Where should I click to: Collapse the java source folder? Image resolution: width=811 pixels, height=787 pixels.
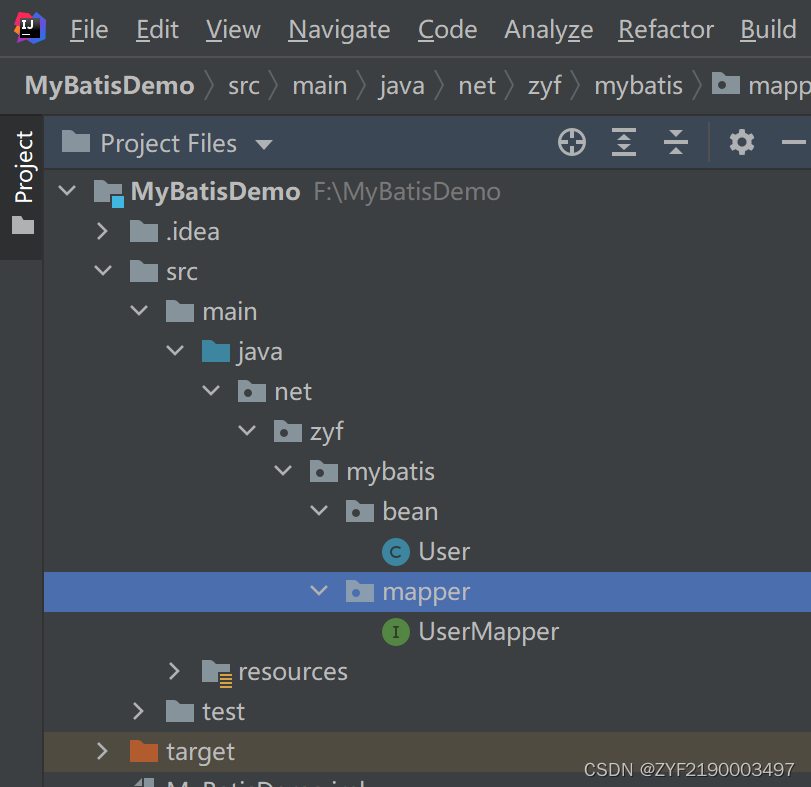coord(175,350)
